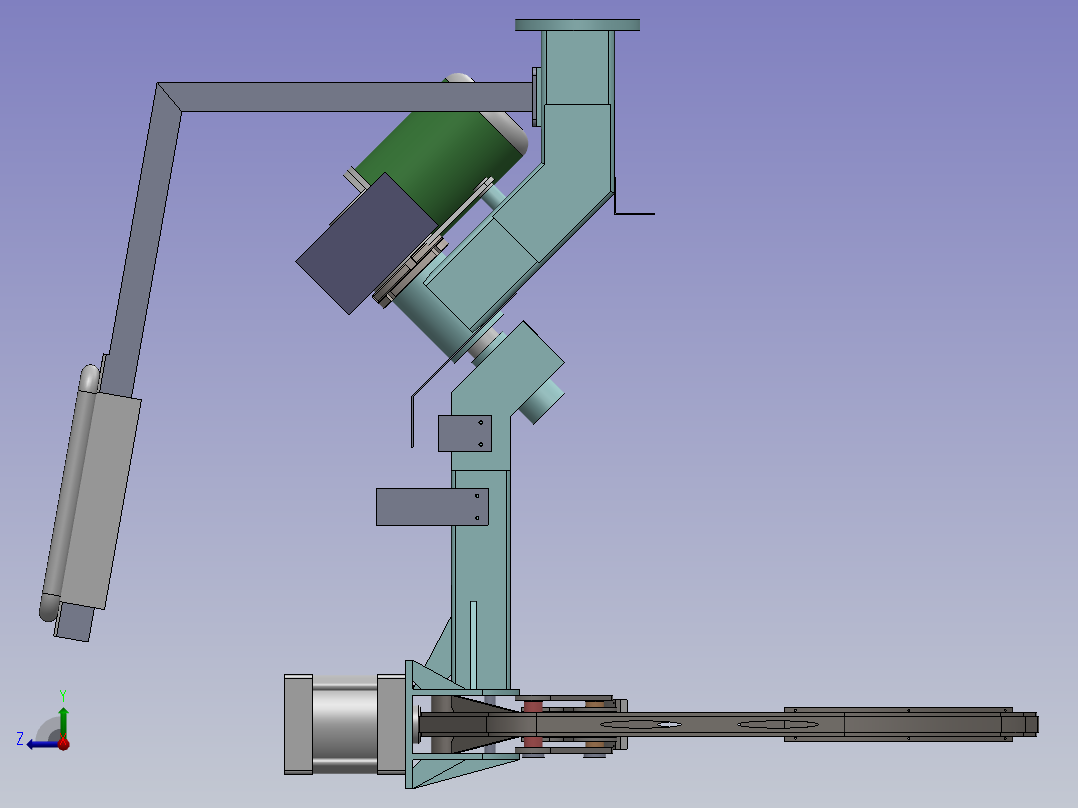The image size is (1078, 808).
Task: Select the silver cylinder at bottom left
Action: [x=344, y=725]
